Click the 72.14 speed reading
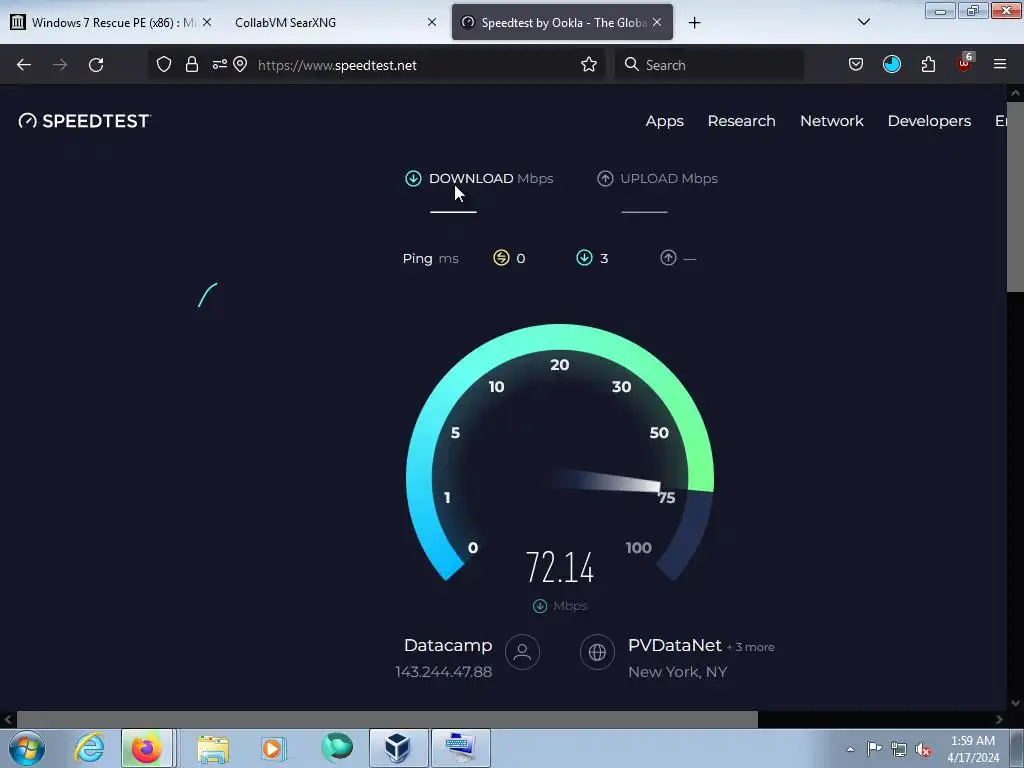This screenshot has height=768, width=1024. click(560, 567)
